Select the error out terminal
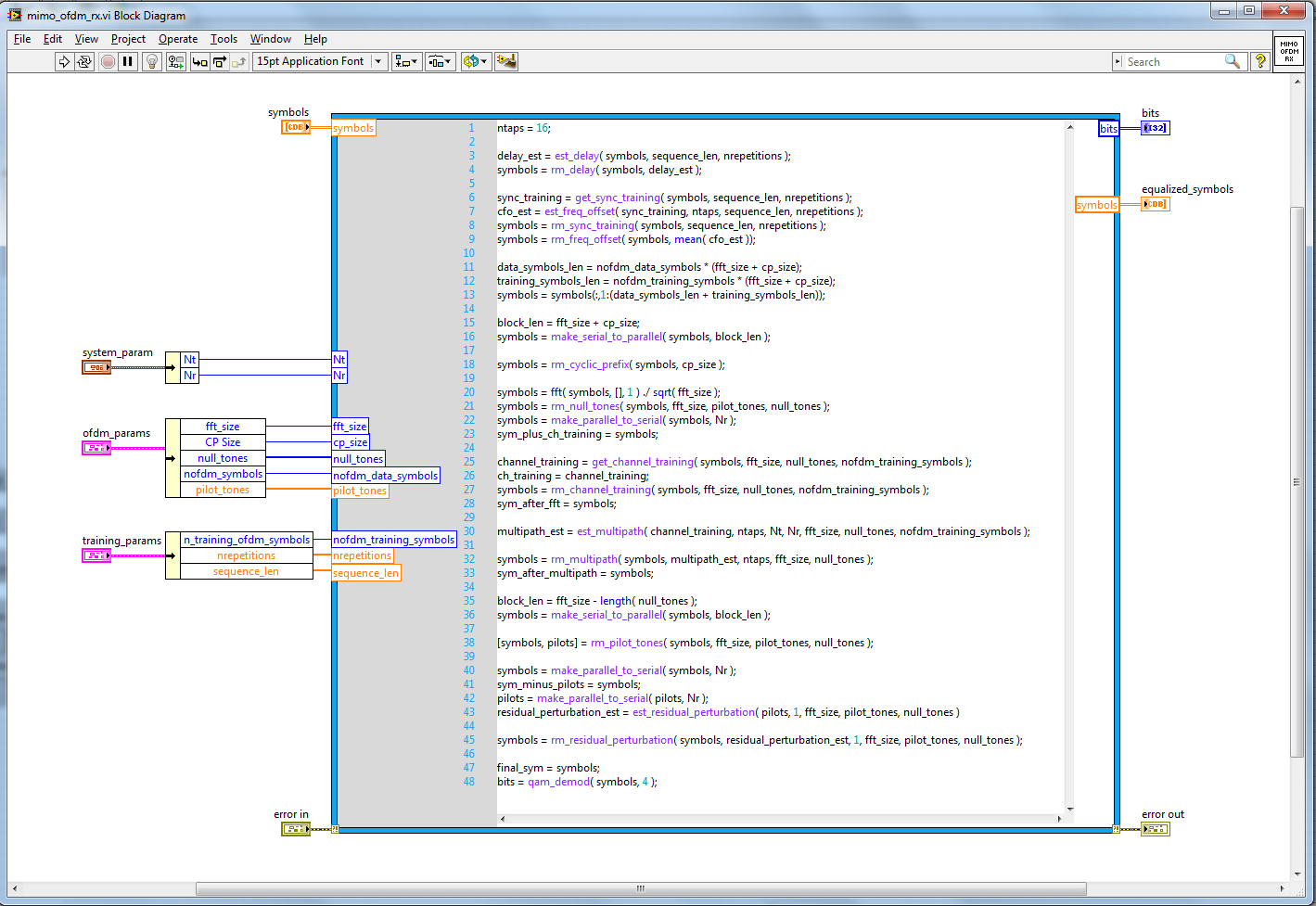Viewport: 1316px width, 906px height. tap(1156, 829)
